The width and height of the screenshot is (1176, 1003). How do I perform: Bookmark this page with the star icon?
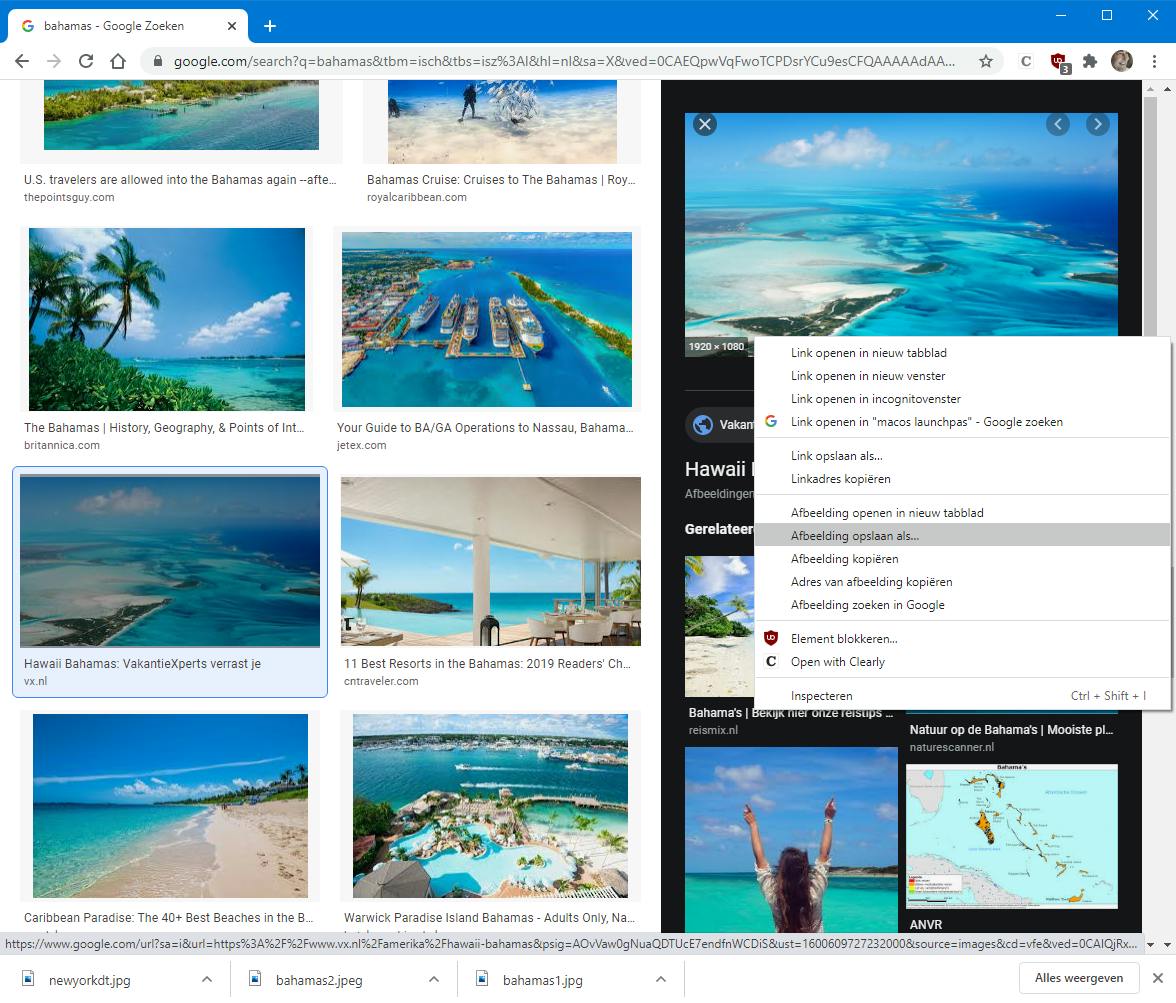(x=986, y=62)
